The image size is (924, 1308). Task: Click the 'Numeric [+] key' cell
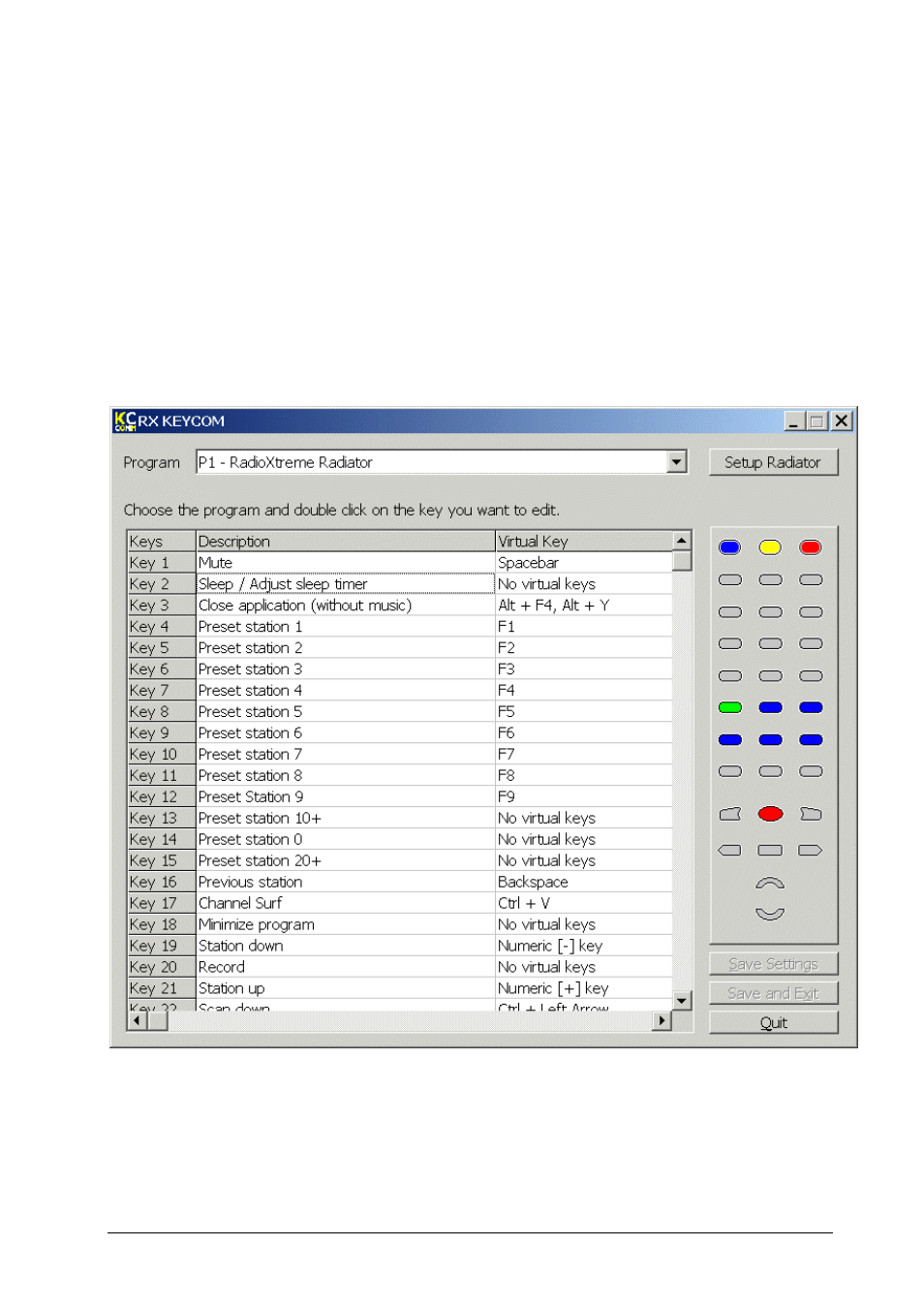[x=584, y=989]
